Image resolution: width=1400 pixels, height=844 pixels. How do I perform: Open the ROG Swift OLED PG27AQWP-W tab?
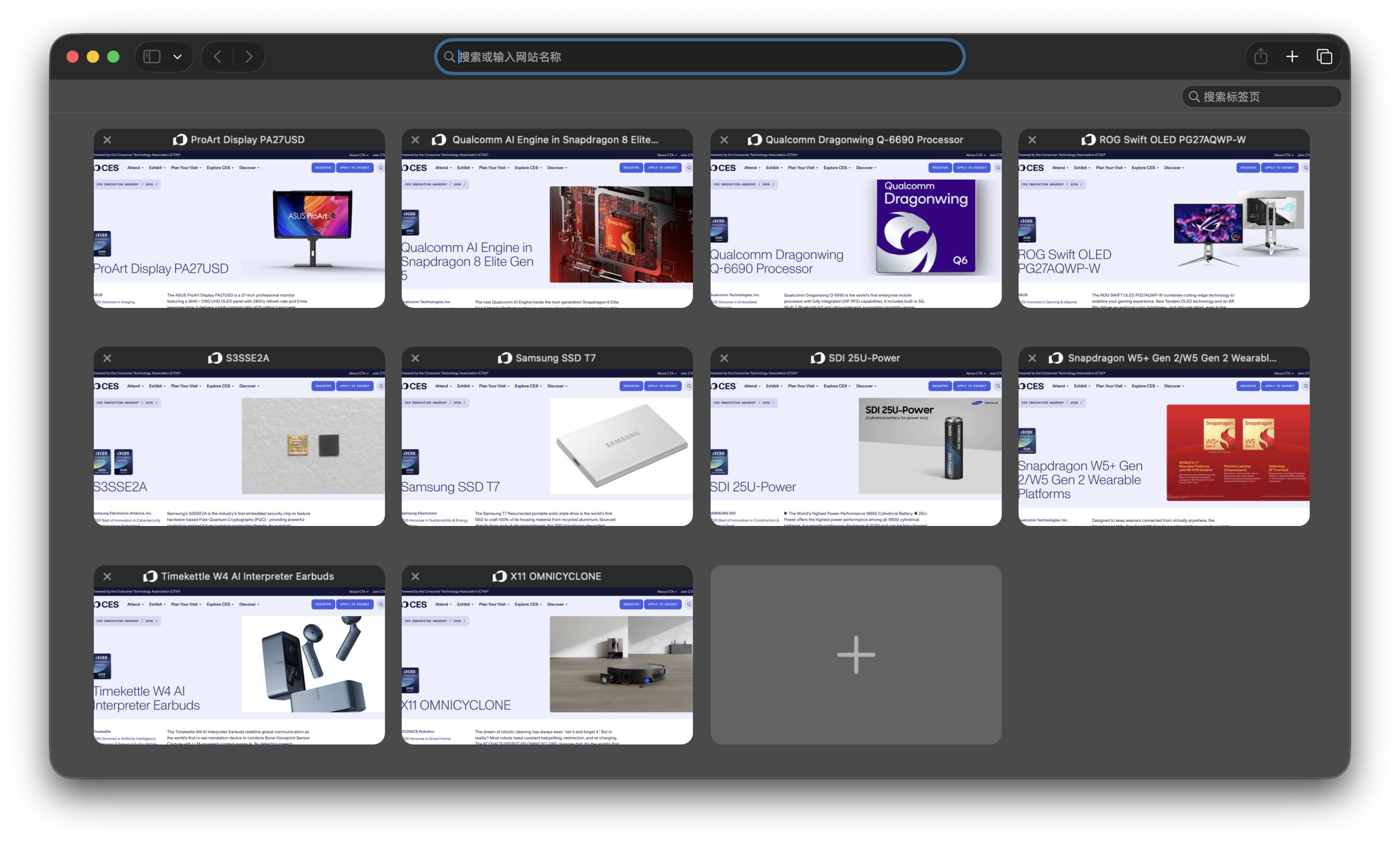pos(1164,227)
